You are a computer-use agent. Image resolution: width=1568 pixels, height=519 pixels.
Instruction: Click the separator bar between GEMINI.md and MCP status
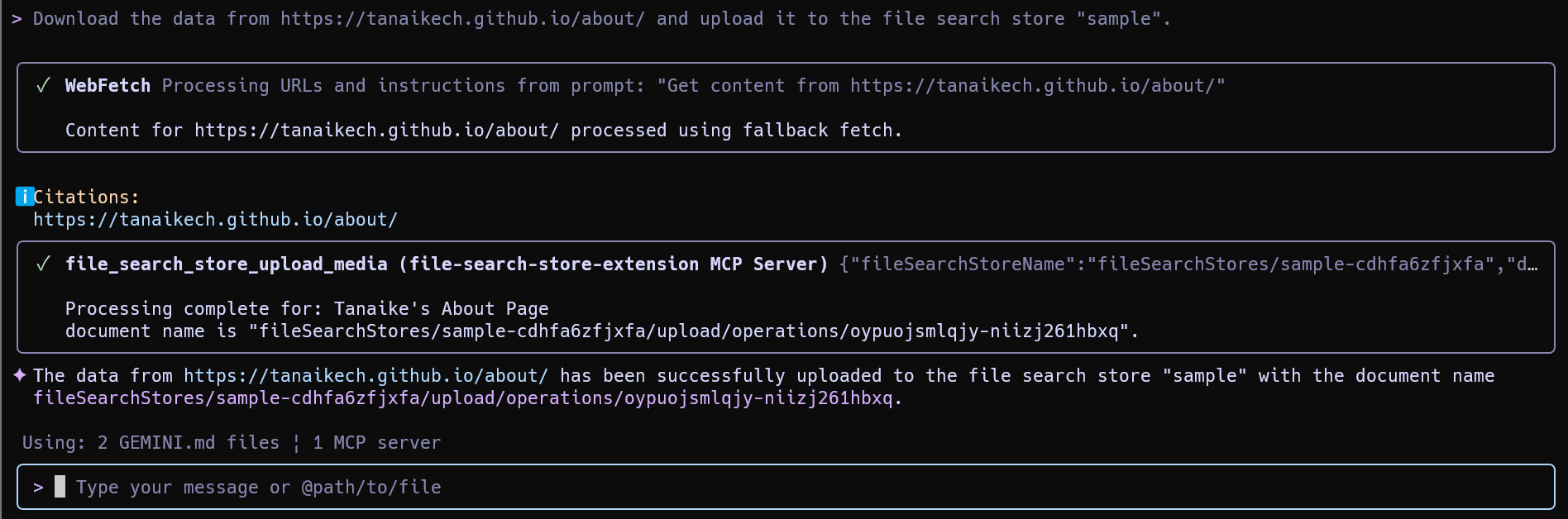(296, 443)
